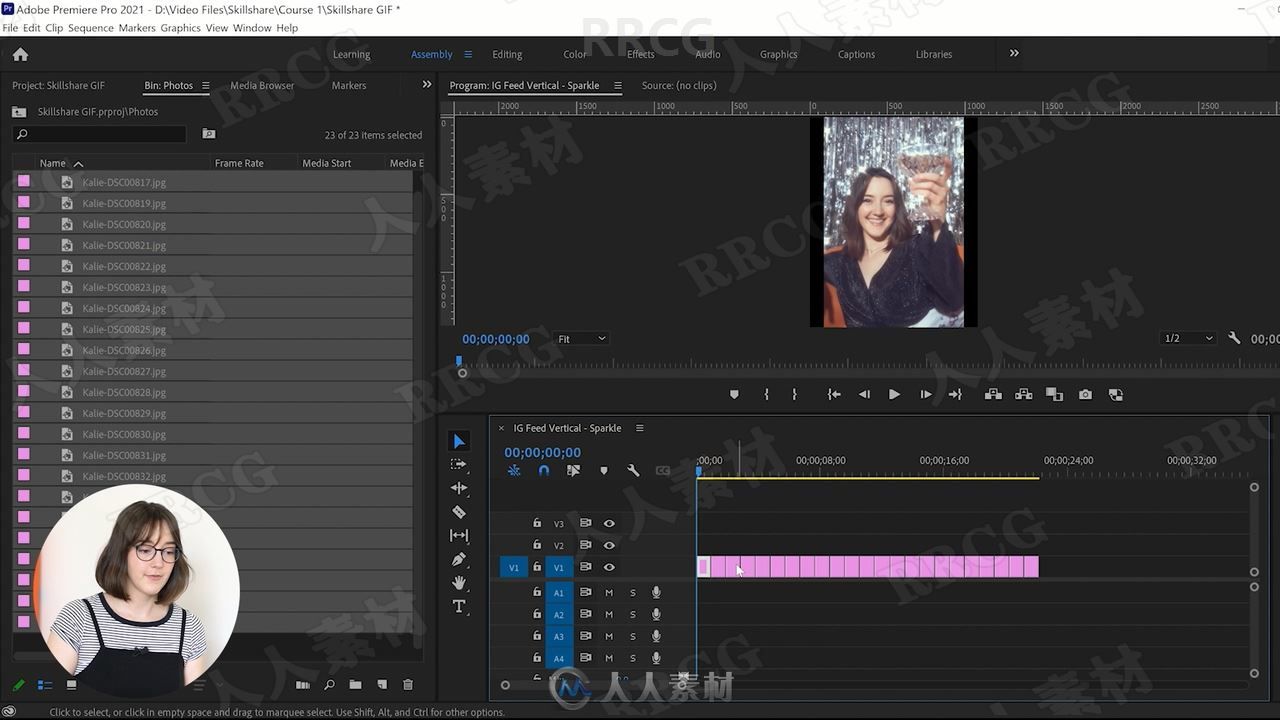This screenshot has width=1280, height=720.
Task: Select the Pen tool
Action: click(459, 559)
